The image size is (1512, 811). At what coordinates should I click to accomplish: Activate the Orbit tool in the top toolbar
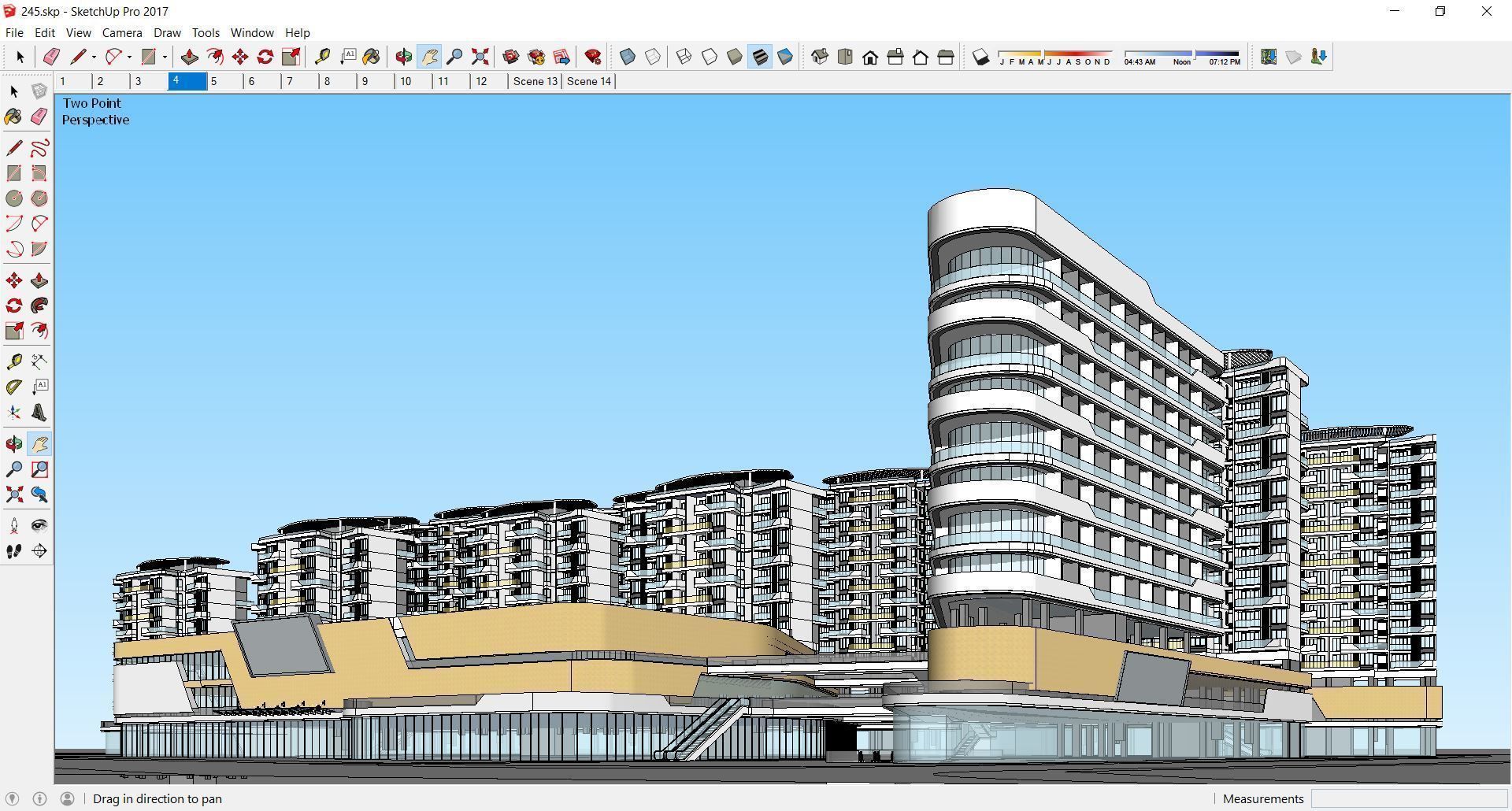click(404, 57)
